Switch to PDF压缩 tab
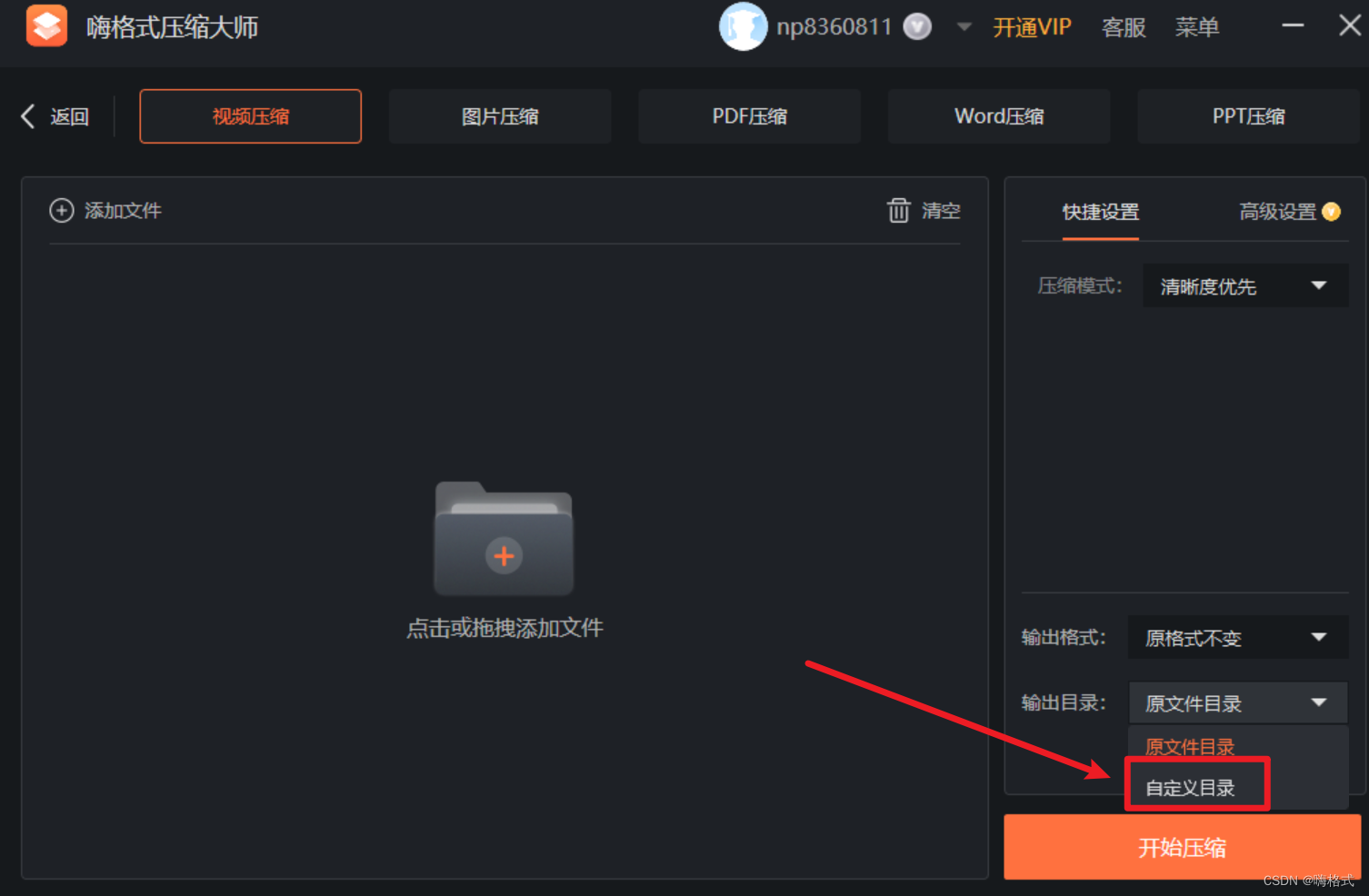Viewport: 1369px width, 896px height. (749, 116)
